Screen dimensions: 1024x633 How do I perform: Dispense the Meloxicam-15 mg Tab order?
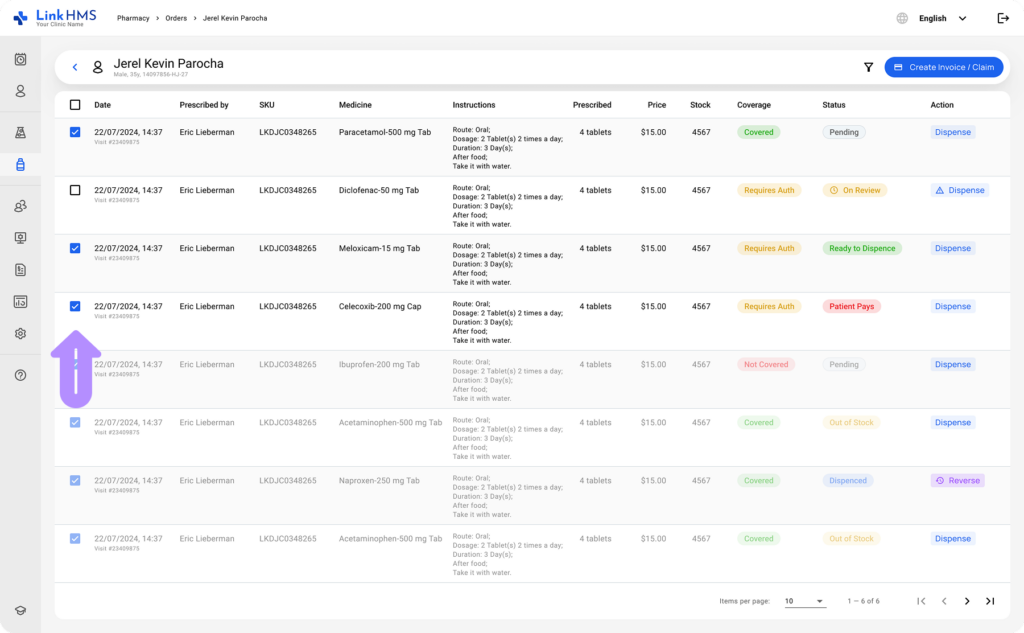point(953,248)
